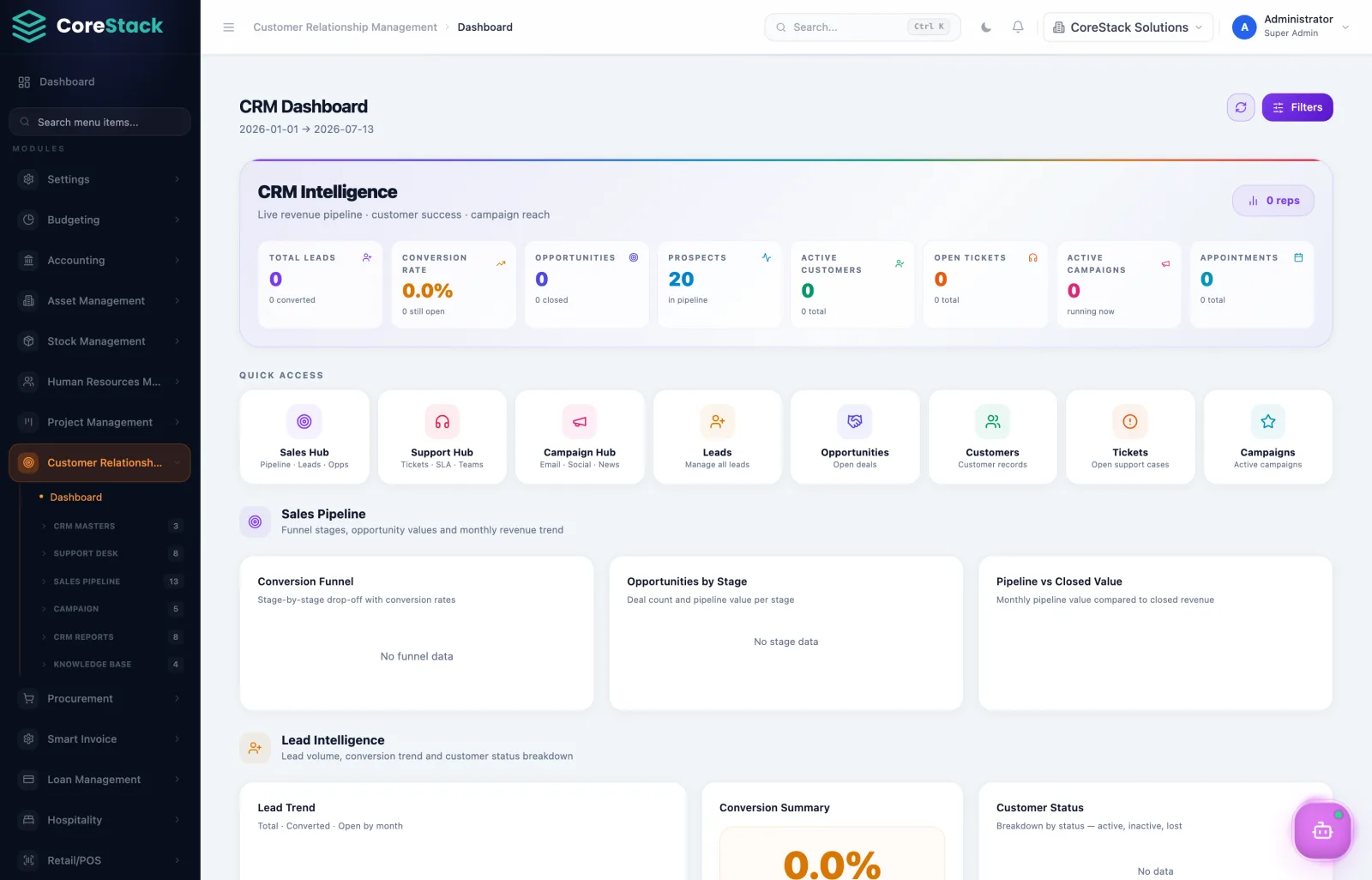Expand the Asset Management module

click(99, 300)
